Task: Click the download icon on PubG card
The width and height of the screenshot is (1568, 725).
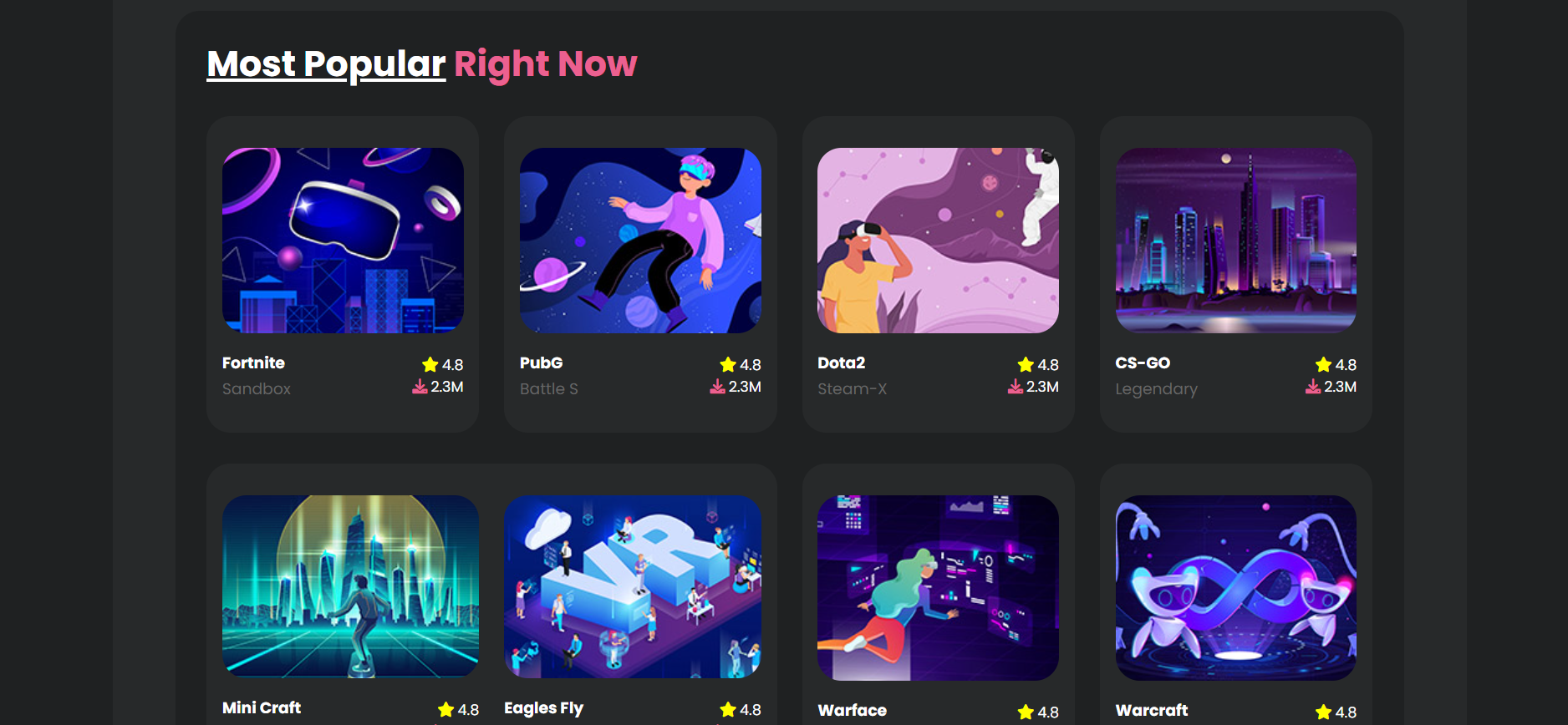Action: (717, 386)
